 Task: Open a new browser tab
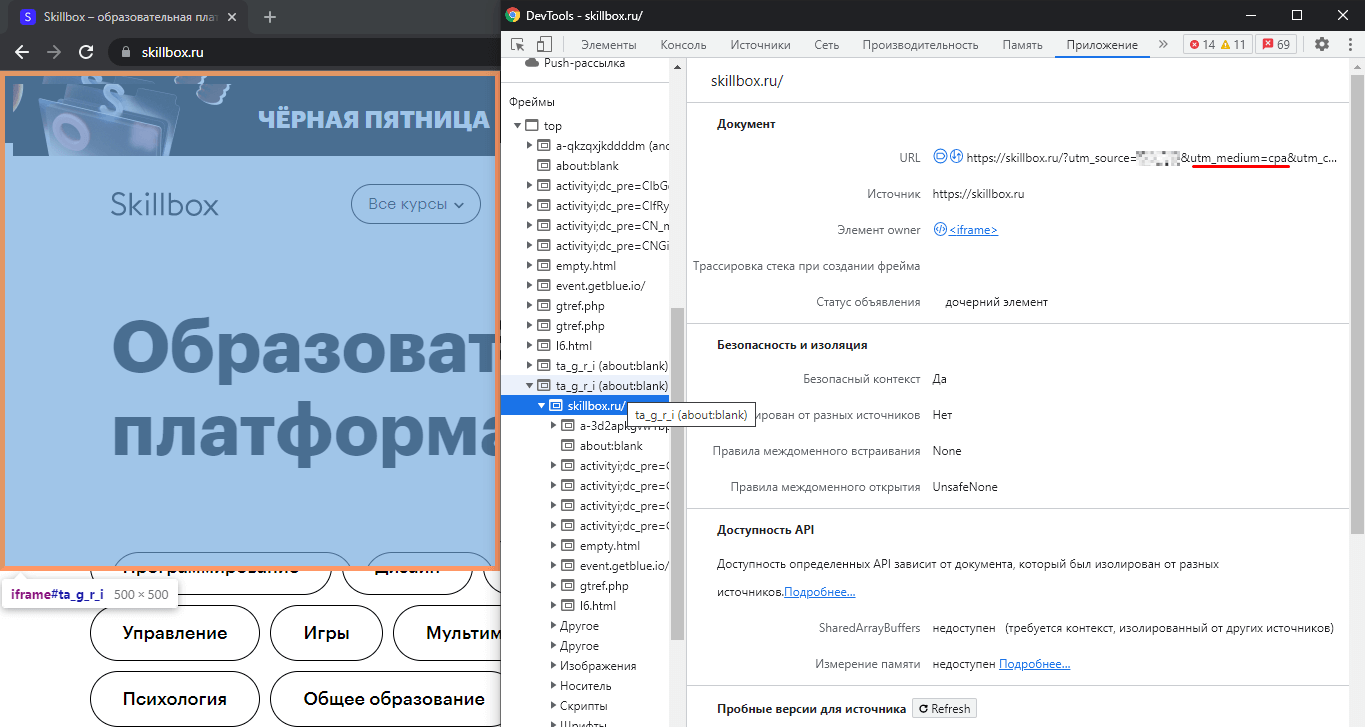(x=269, y=17)
